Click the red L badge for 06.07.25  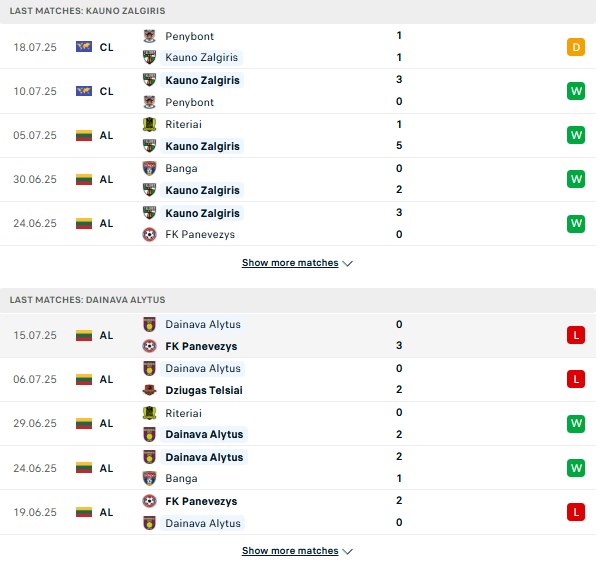[x=576, y=379]
